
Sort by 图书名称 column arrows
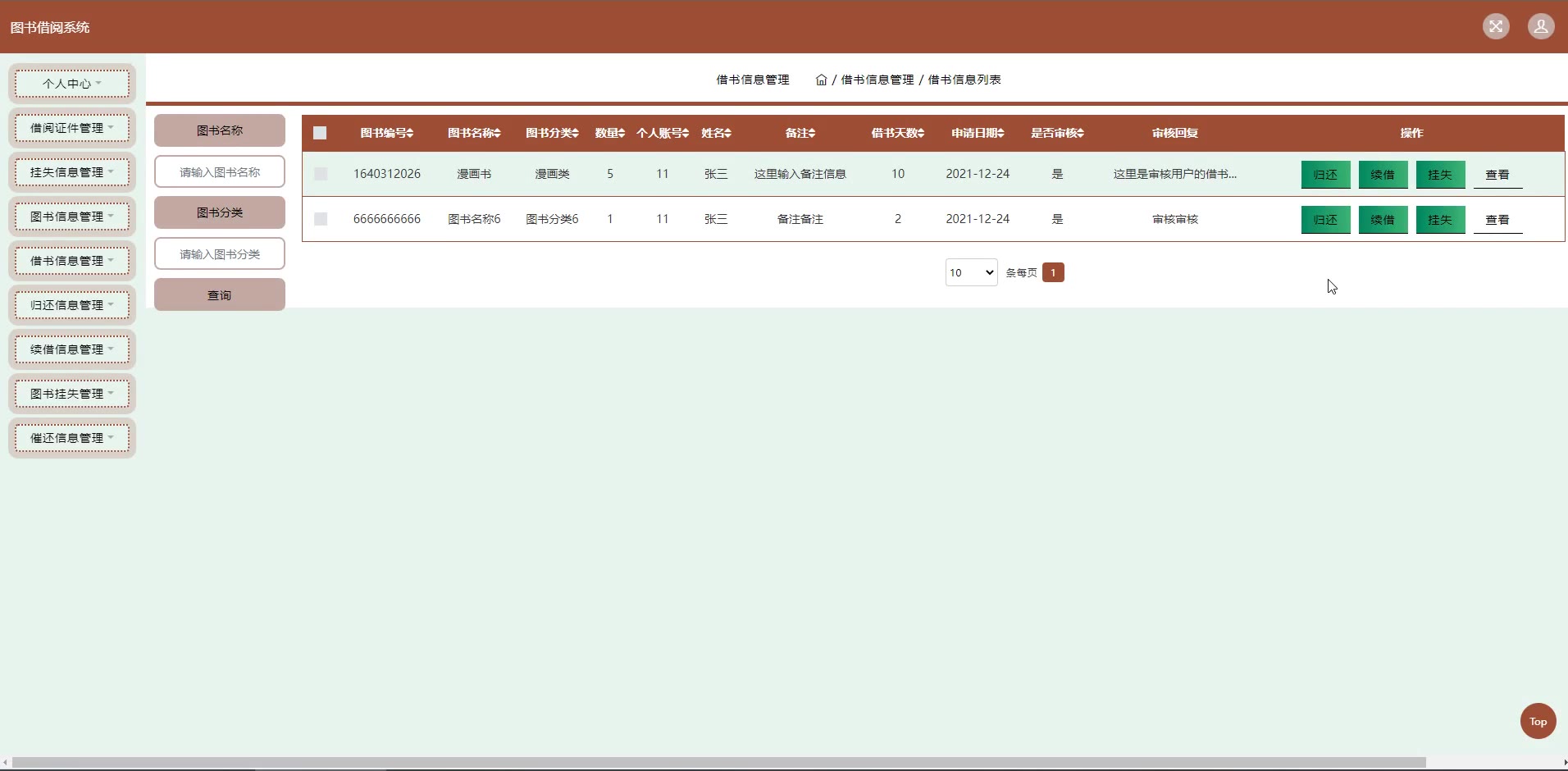point(497,133)
